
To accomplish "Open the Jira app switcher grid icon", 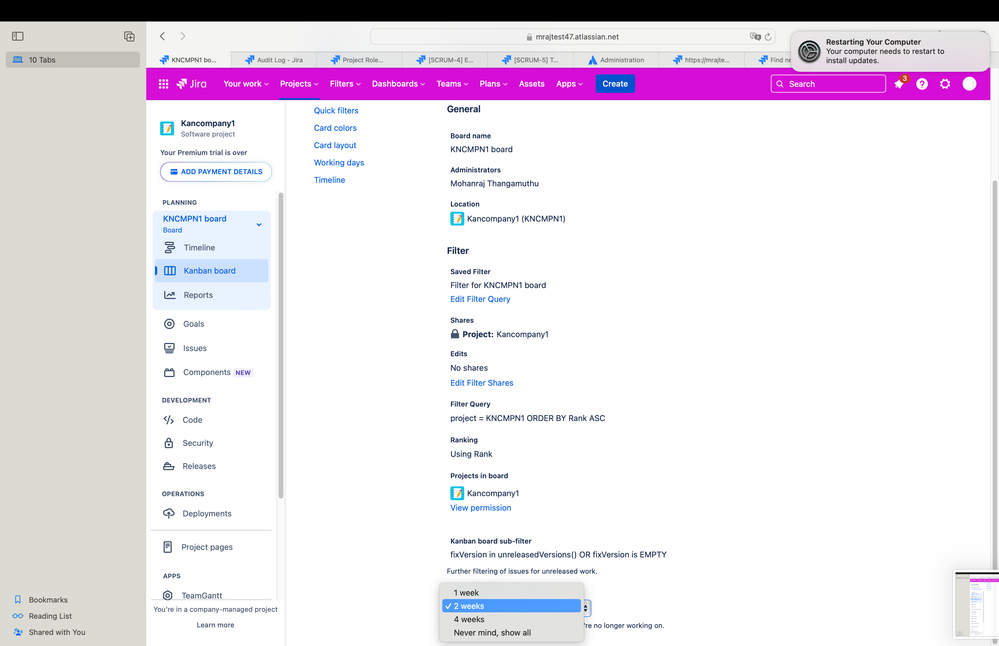I will (164, 83).
